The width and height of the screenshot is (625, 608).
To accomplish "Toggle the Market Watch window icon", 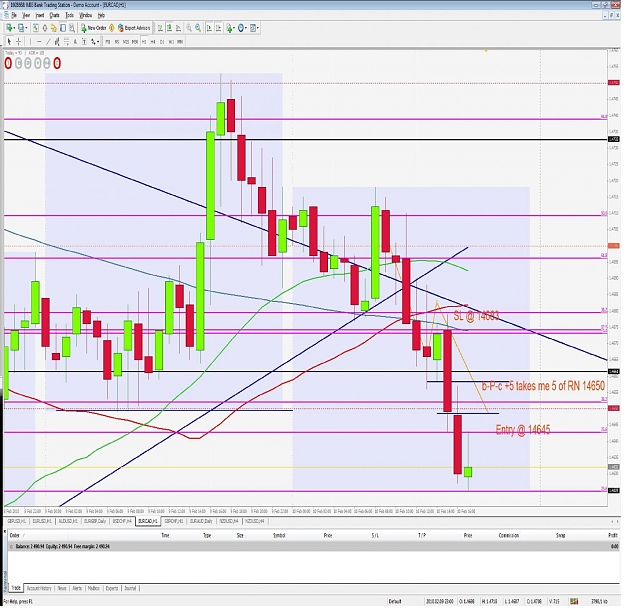I will coord(35,28).
